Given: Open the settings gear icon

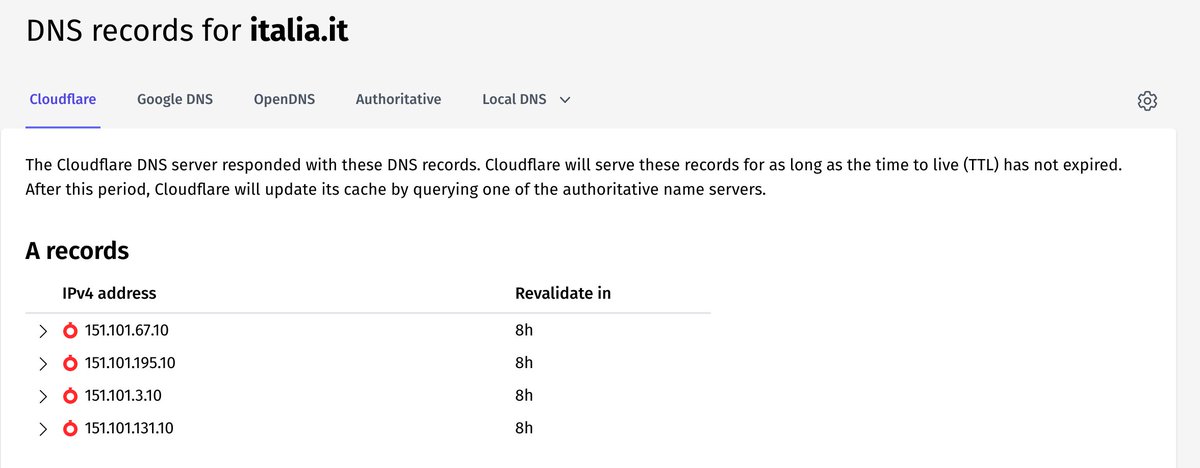Looking at the screenshot, I should click(x=1147, y=100).
